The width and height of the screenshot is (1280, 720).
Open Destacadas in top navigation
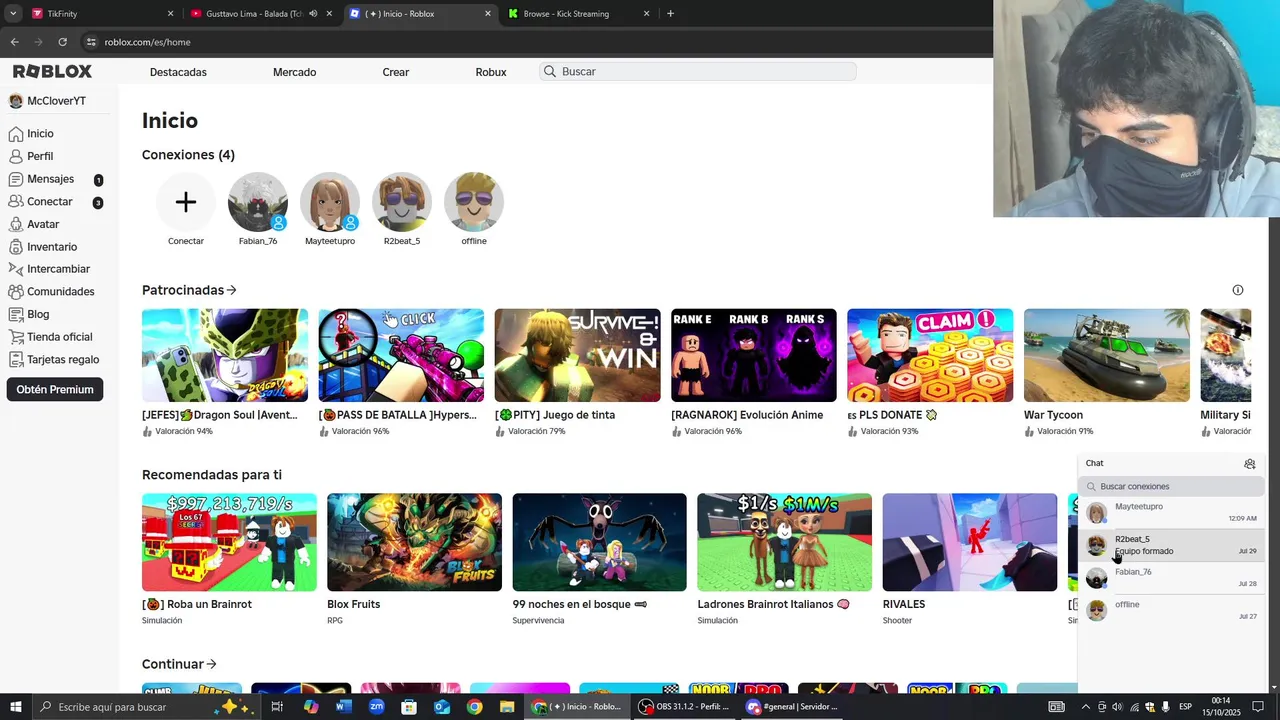[178, 72]
